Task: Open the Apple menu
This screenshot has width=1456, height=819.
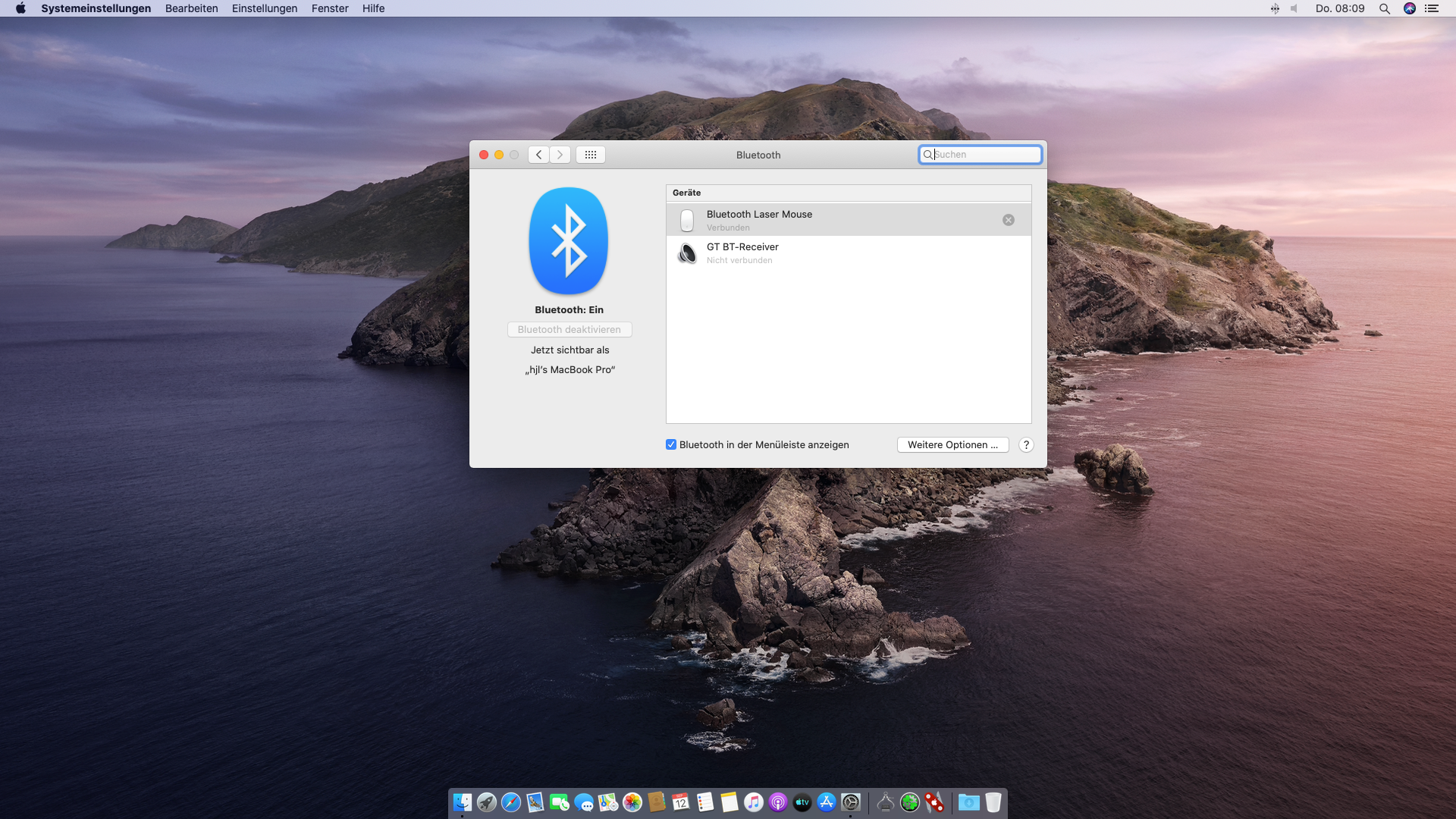Action: [x=20, y=8]
